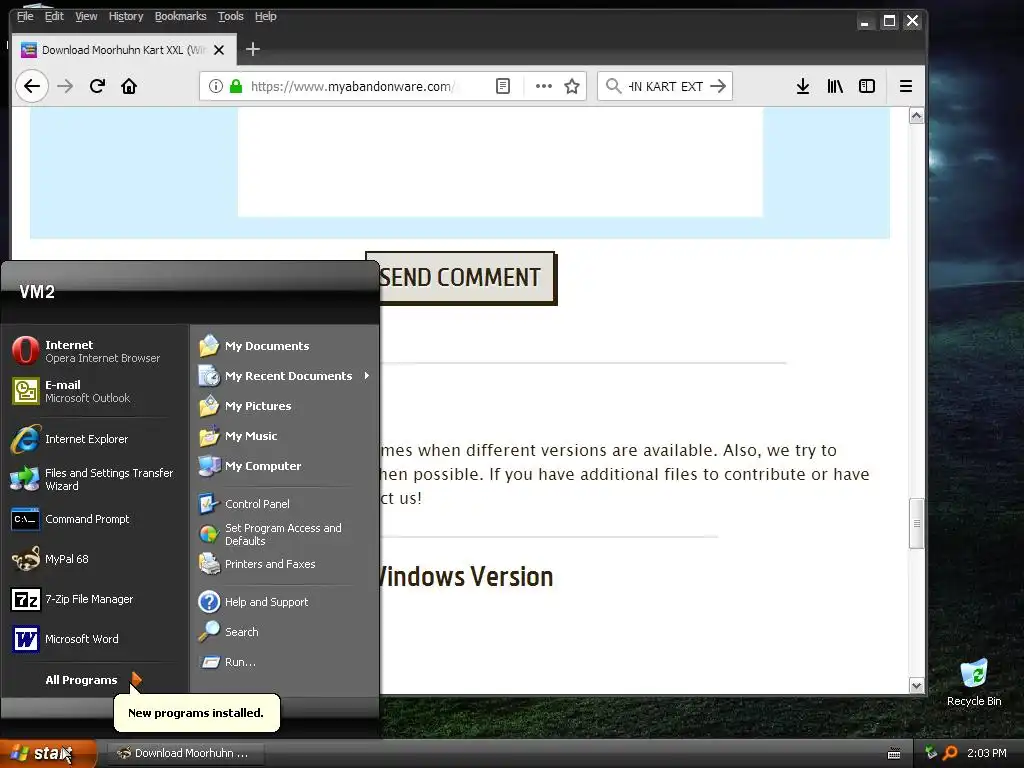
Task: Open View menu in Firefox
Action: click(x=86, y=16)
